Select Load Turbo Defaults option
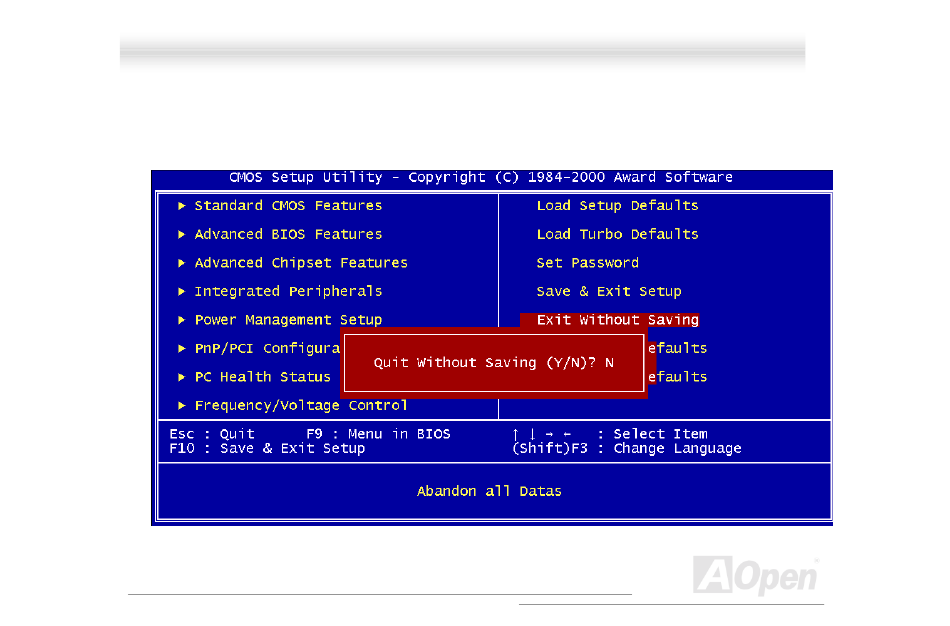Viewport: 950px width, 626px height. [x=617, y=235]
